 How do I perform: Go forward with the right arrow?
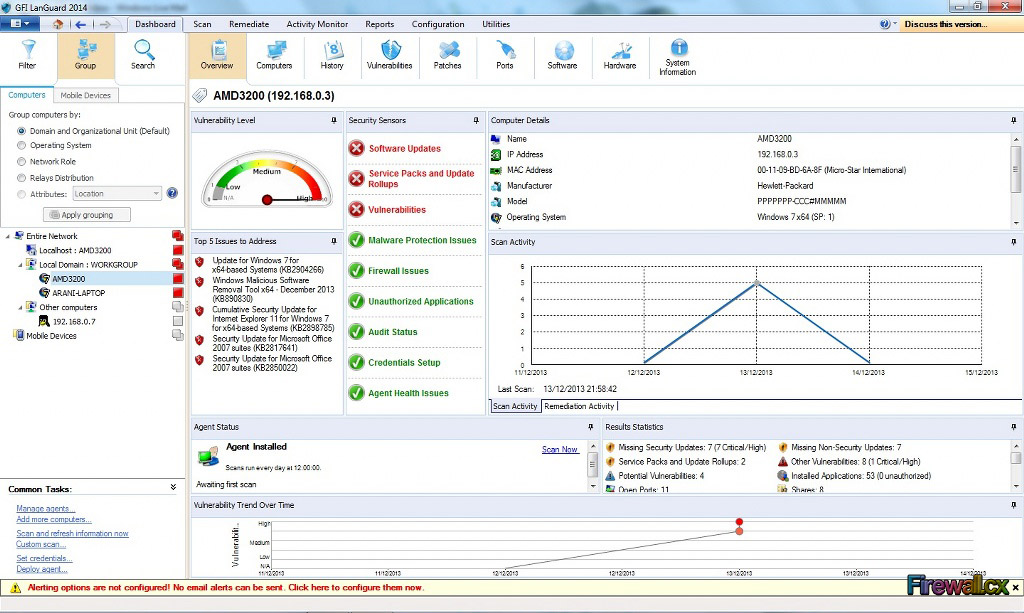point(104,24)
